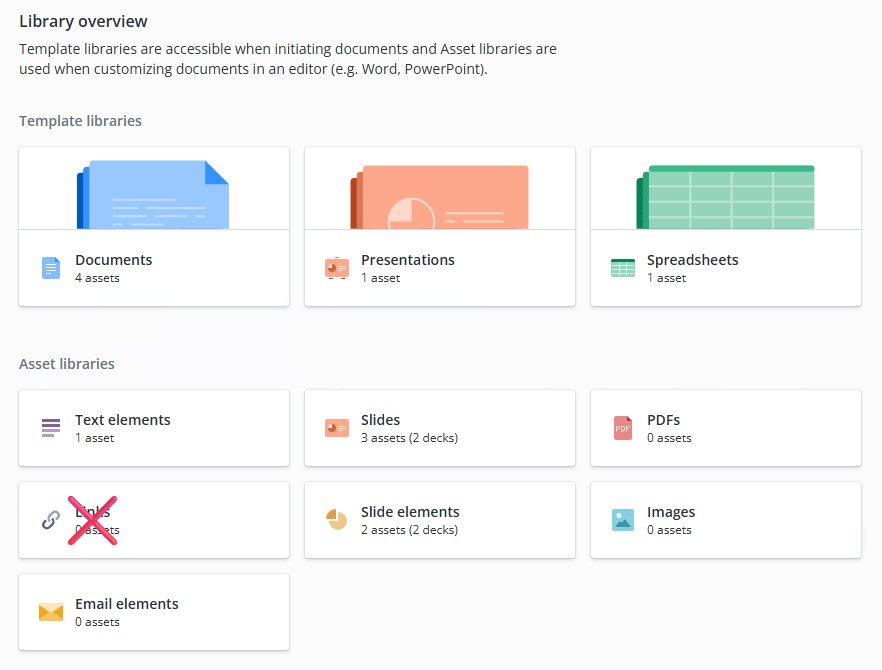Click the green Spreadsheets grid icon
Image resolution: width=882 pixels, height=670 pixels.
tap(623, 268)
